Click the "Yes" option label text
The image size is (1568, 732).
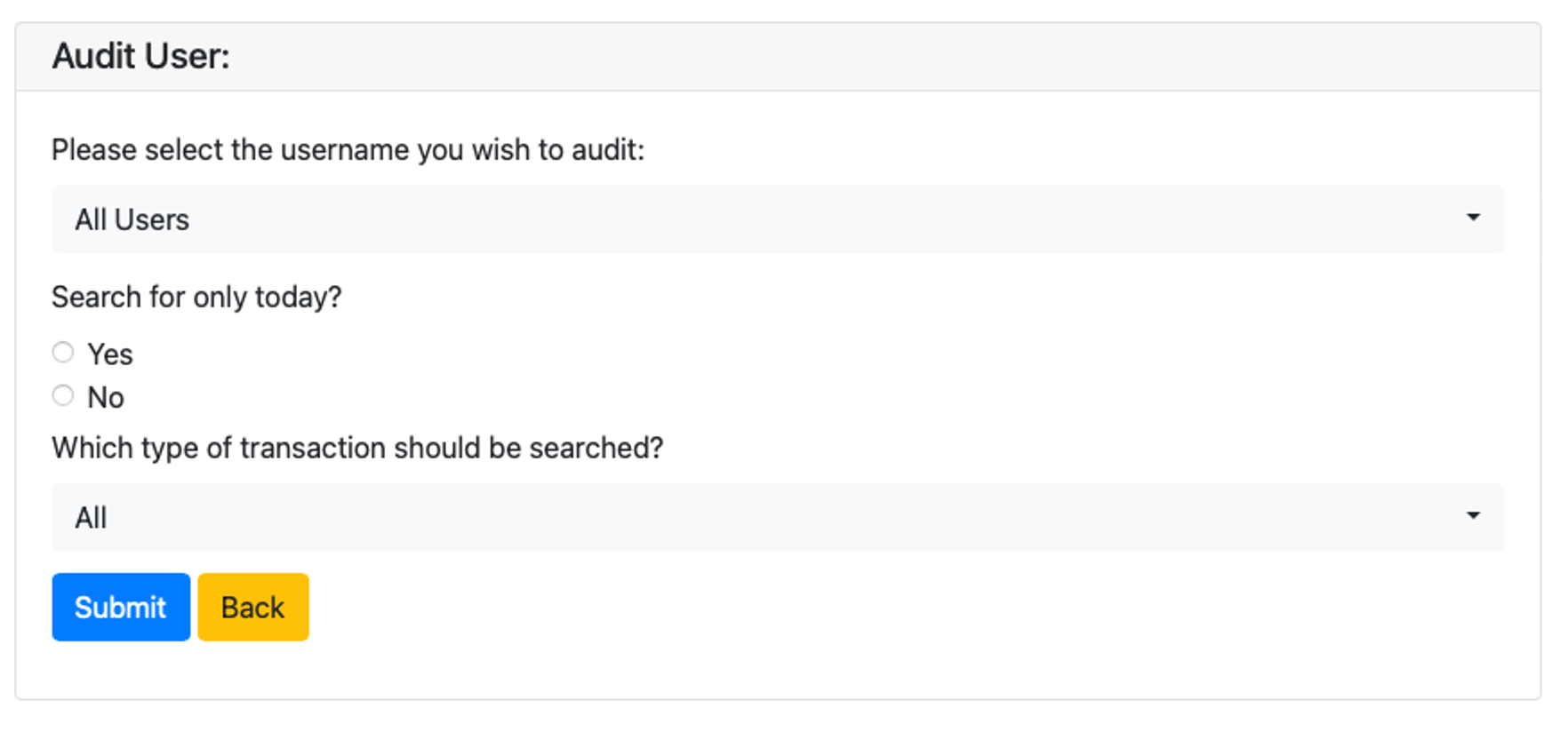[x=110, y=354]
